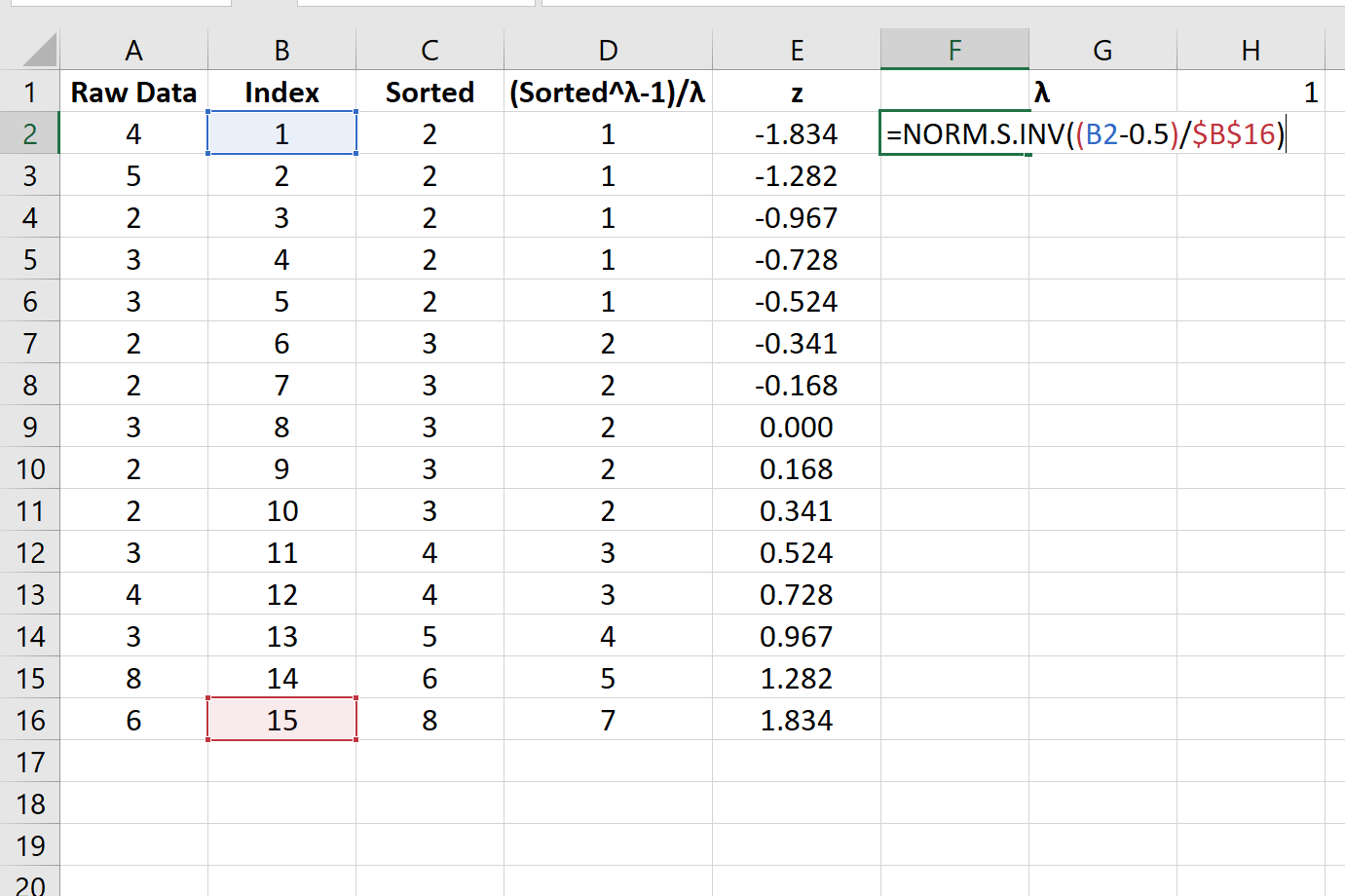Select column G header
Viewport: 1345px width, 896px height.
coord(1102,50)
